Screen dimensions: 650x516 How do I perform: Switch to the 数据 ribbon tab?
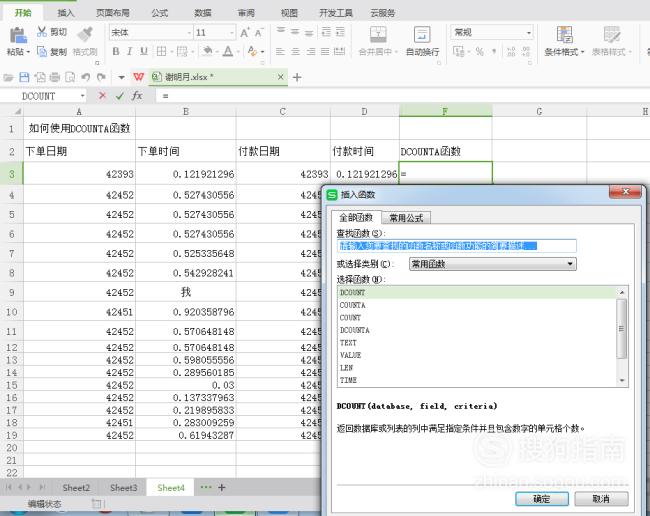click(x=203, y=13)
